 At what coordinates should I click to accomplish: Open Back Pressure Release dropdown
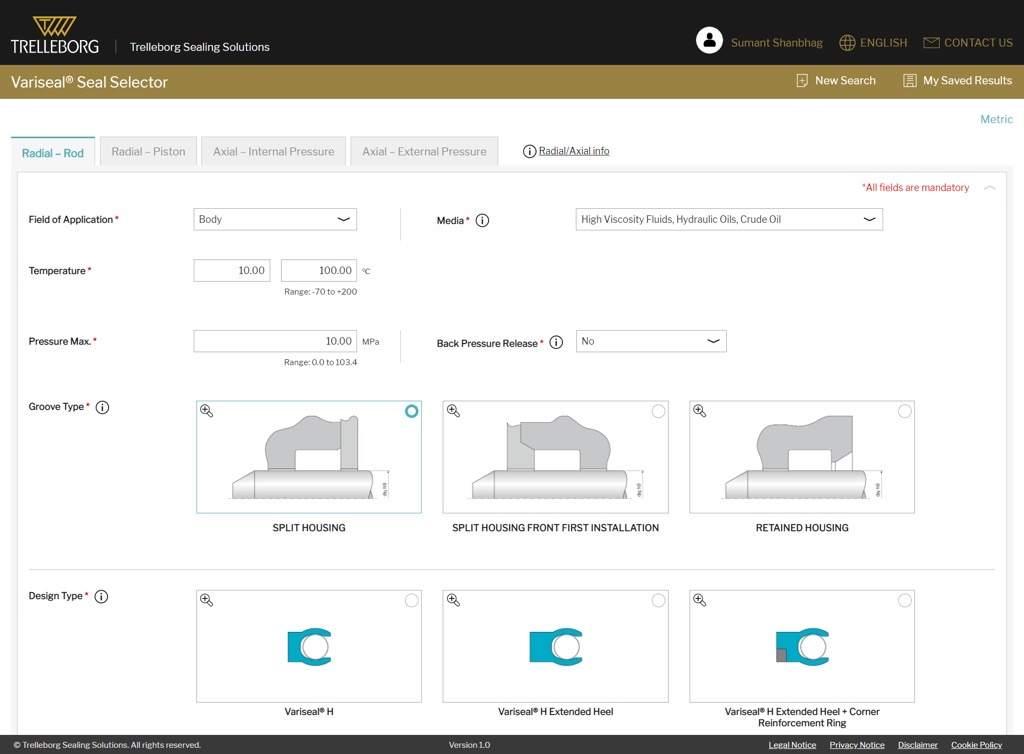coord(651,342)
